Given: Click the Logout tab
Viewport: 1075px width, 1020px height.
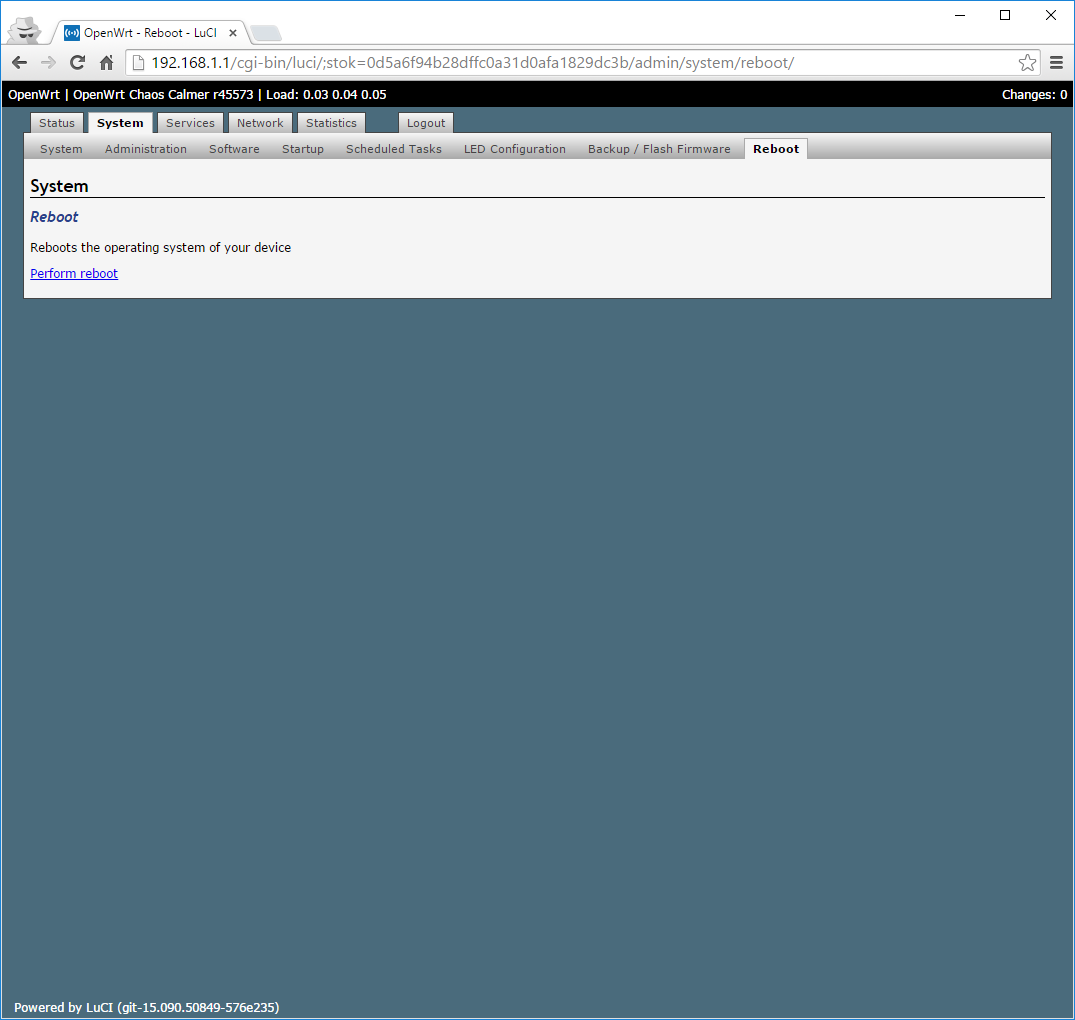Looking at the screenshot, I should pyautogui.click(x=426, y=123).
